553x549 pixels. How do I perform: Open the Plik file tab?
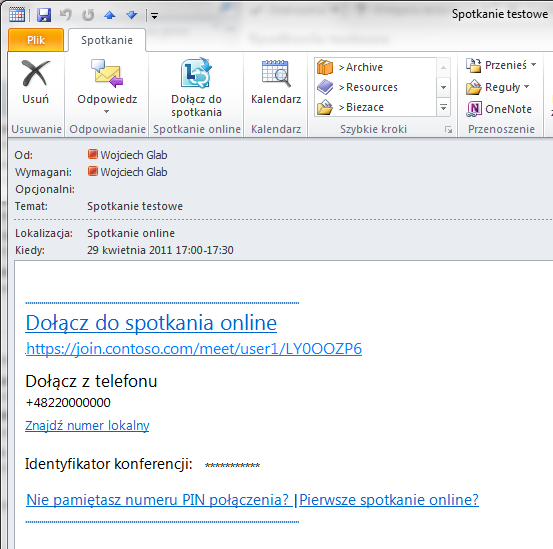36,40
